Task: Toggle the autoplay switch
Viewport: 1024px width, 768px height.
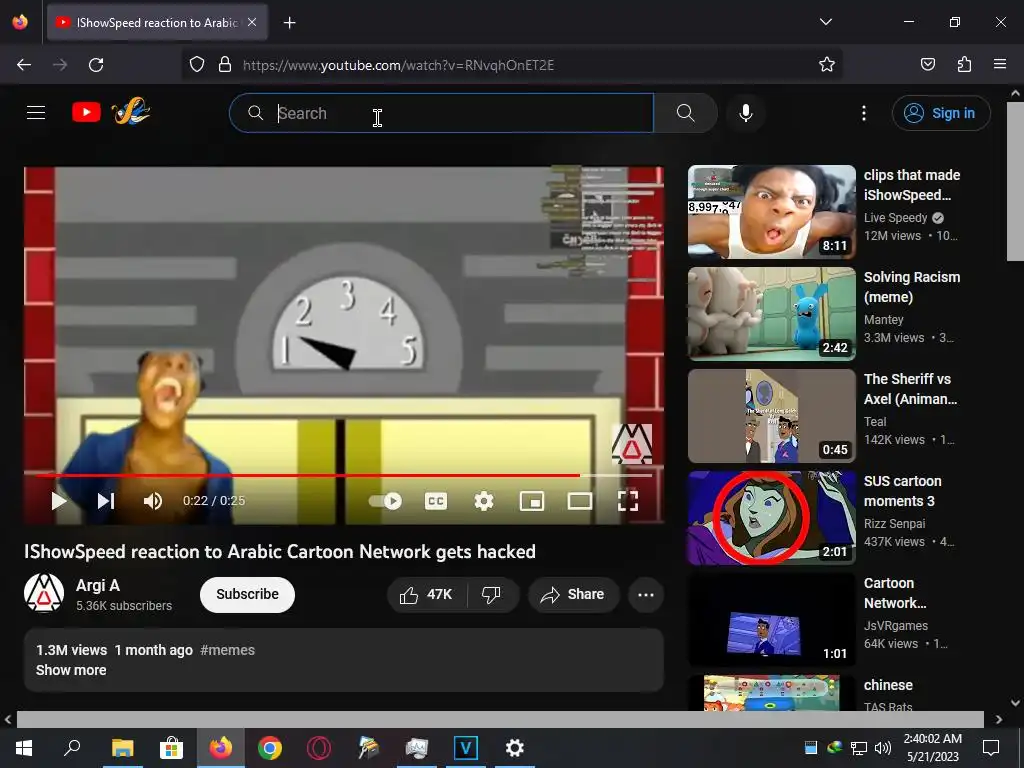Action: pos(385,501)
